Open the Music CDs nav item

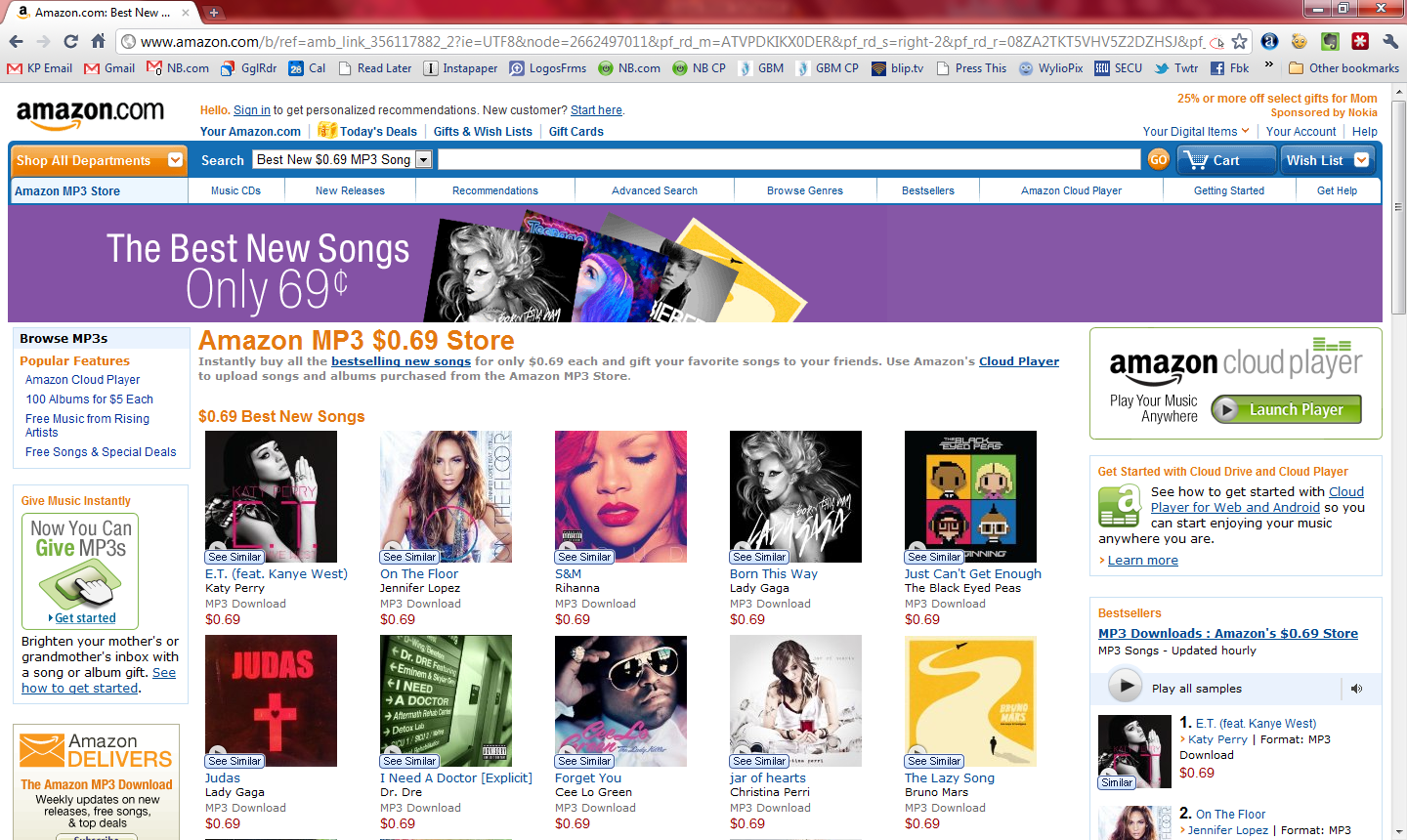coord(235,190)
